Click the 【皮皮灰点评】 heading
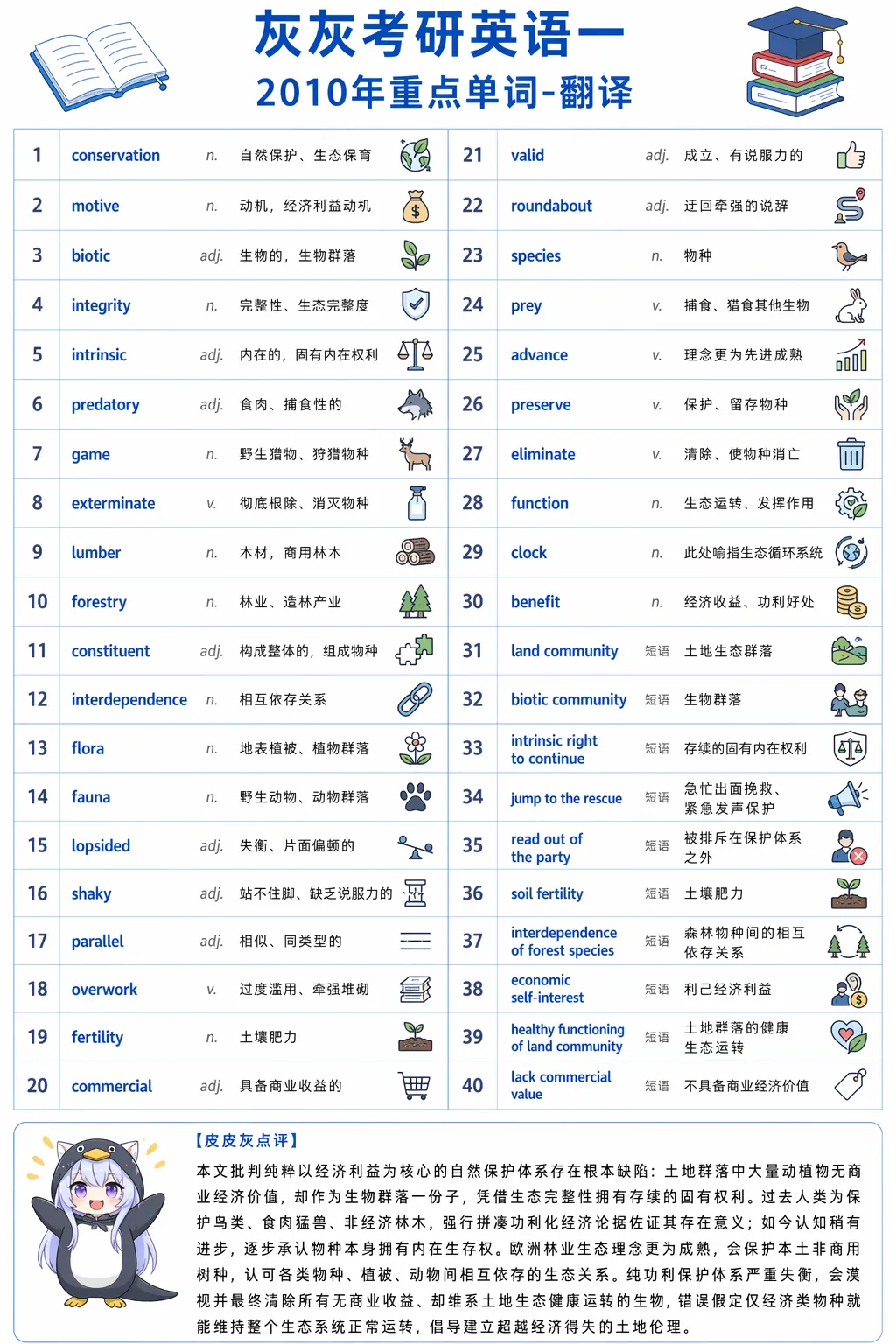Screen dimensions: 896x1344 (248, 1140)
